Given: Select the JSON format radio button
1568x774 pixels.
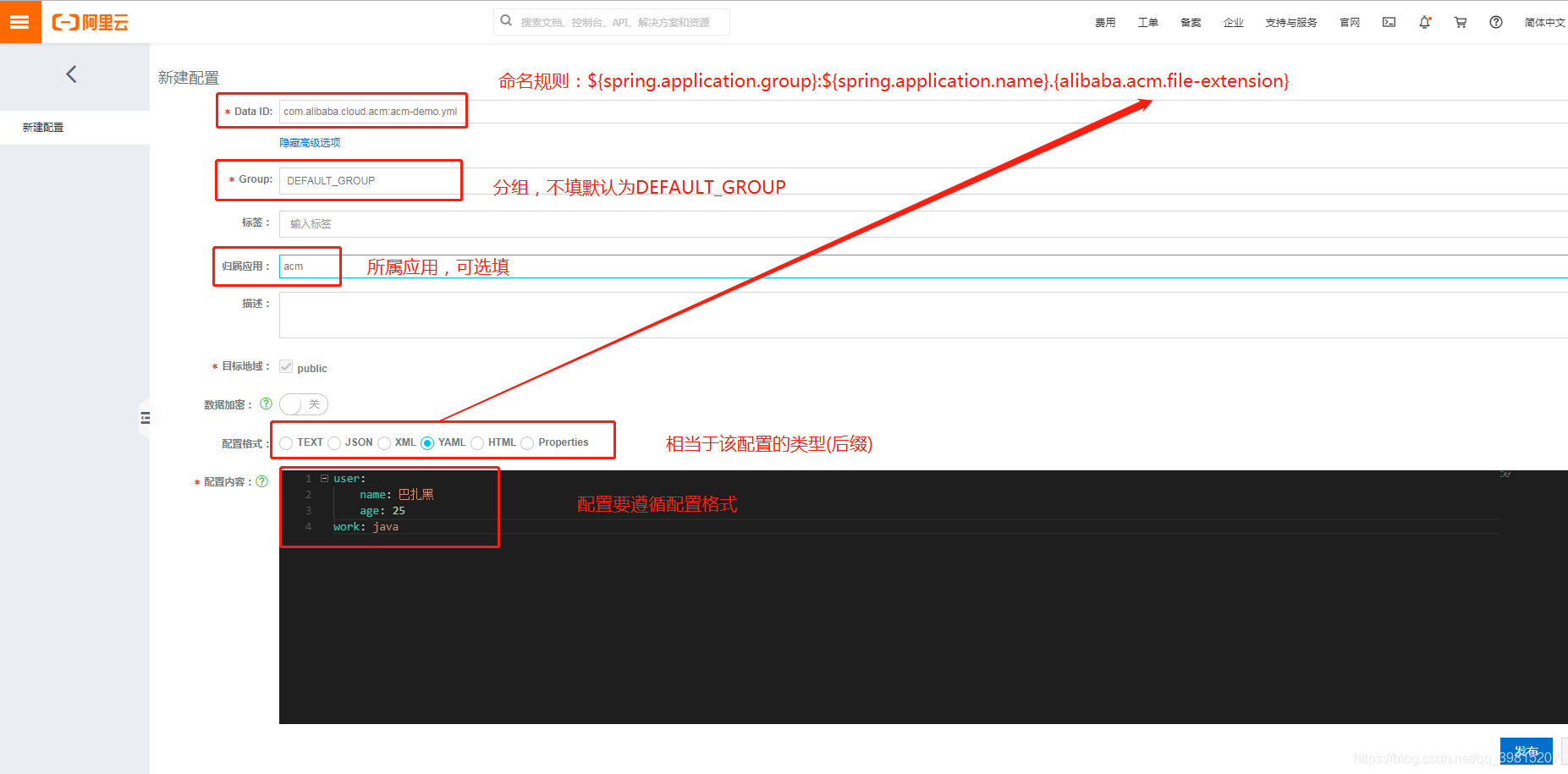Looking at the screenshot, I should [x=334, y=443].
